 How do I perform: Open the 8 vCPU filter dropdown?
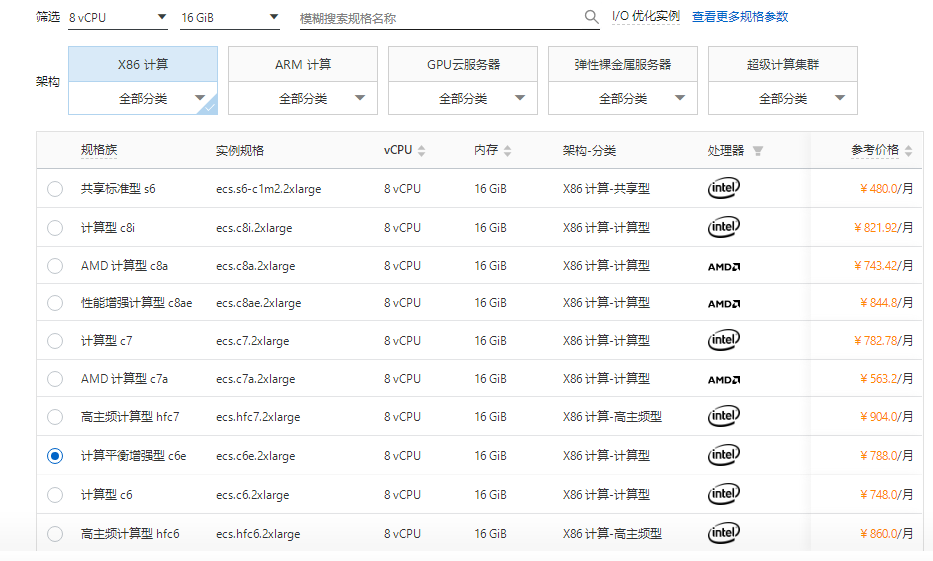click(x=118, y=18)
